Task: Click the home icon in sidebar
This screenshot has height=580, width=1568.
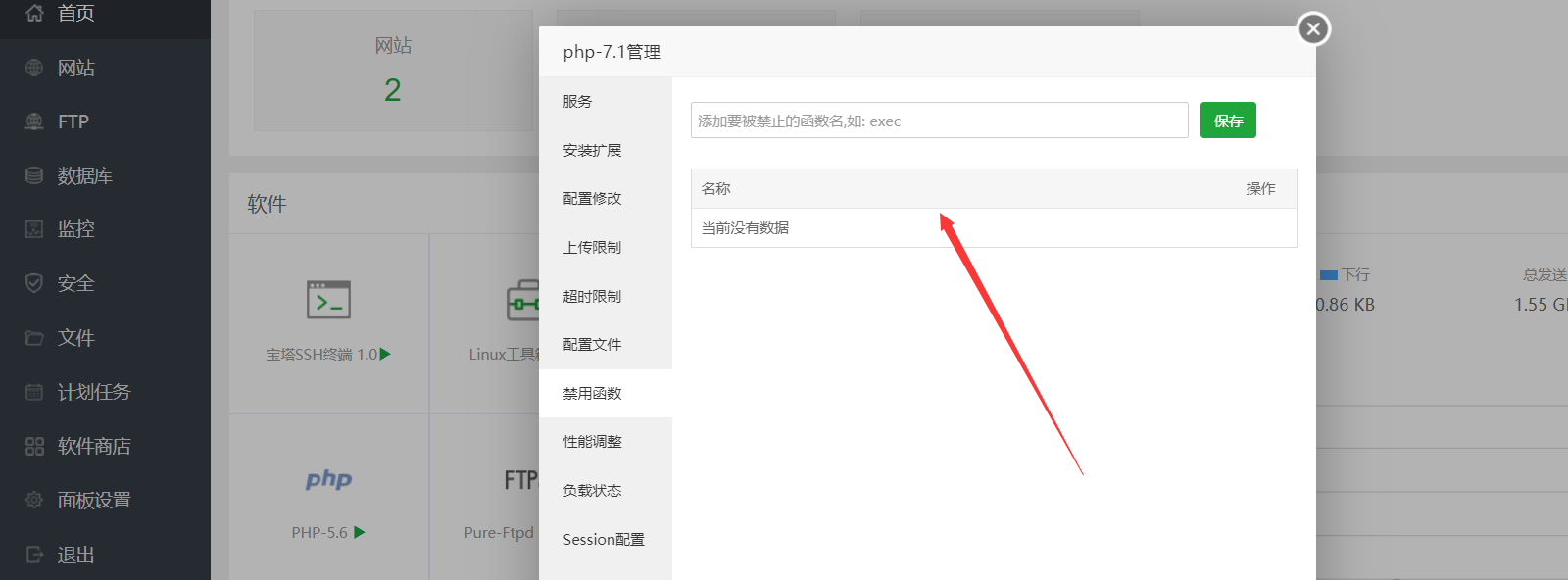Action: [34, 13]
